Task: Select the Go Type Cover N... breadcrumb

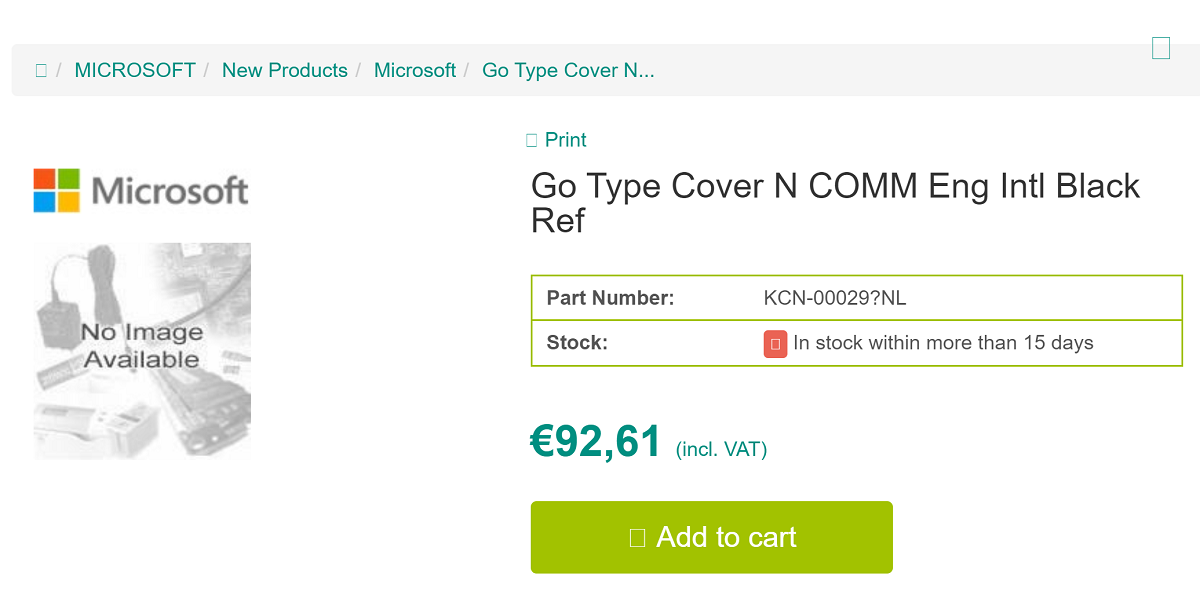Action: [x=568, y=71]
